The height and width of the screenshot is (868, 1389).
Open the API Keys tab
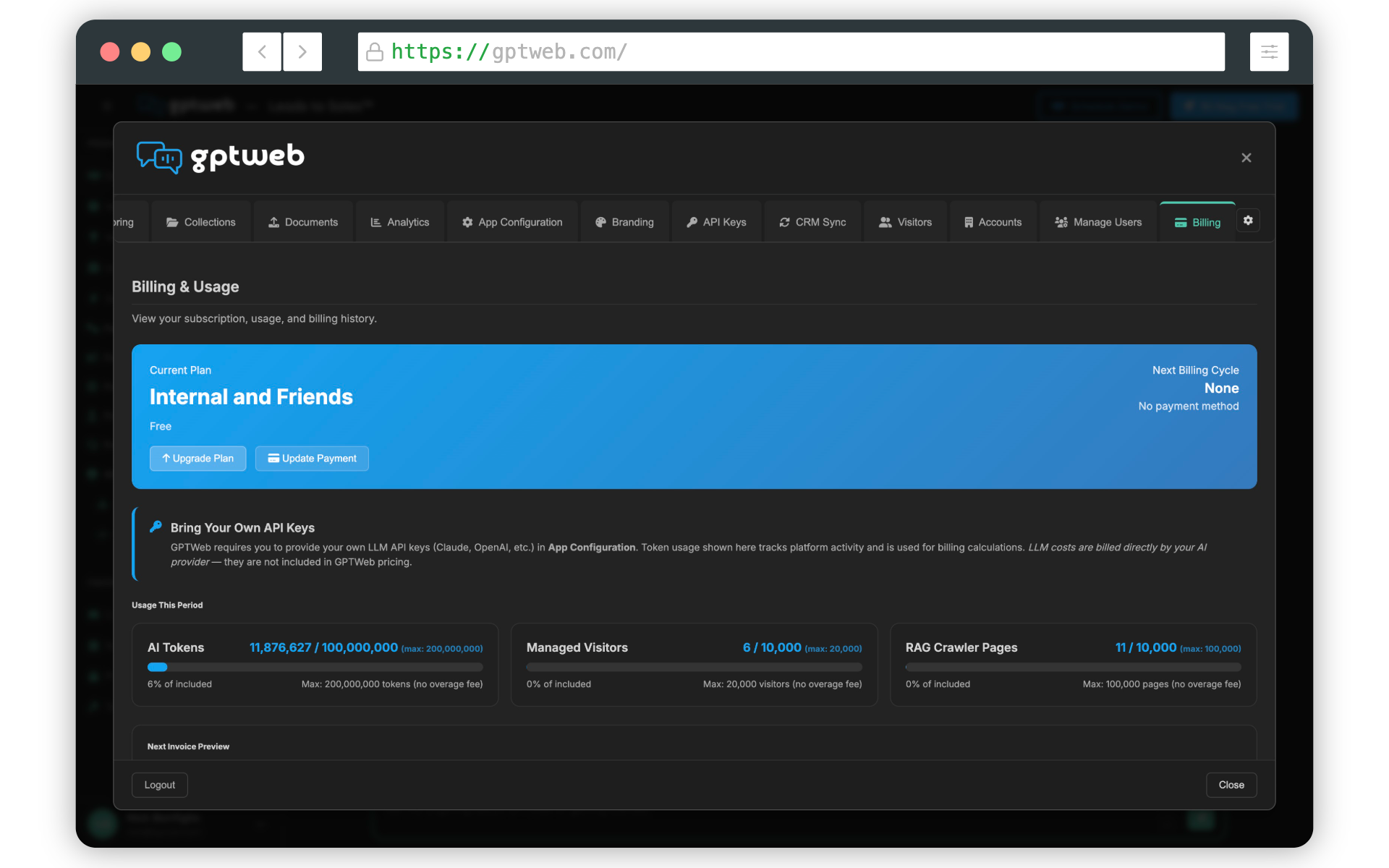pyautogui.click(x=716, y=222)
